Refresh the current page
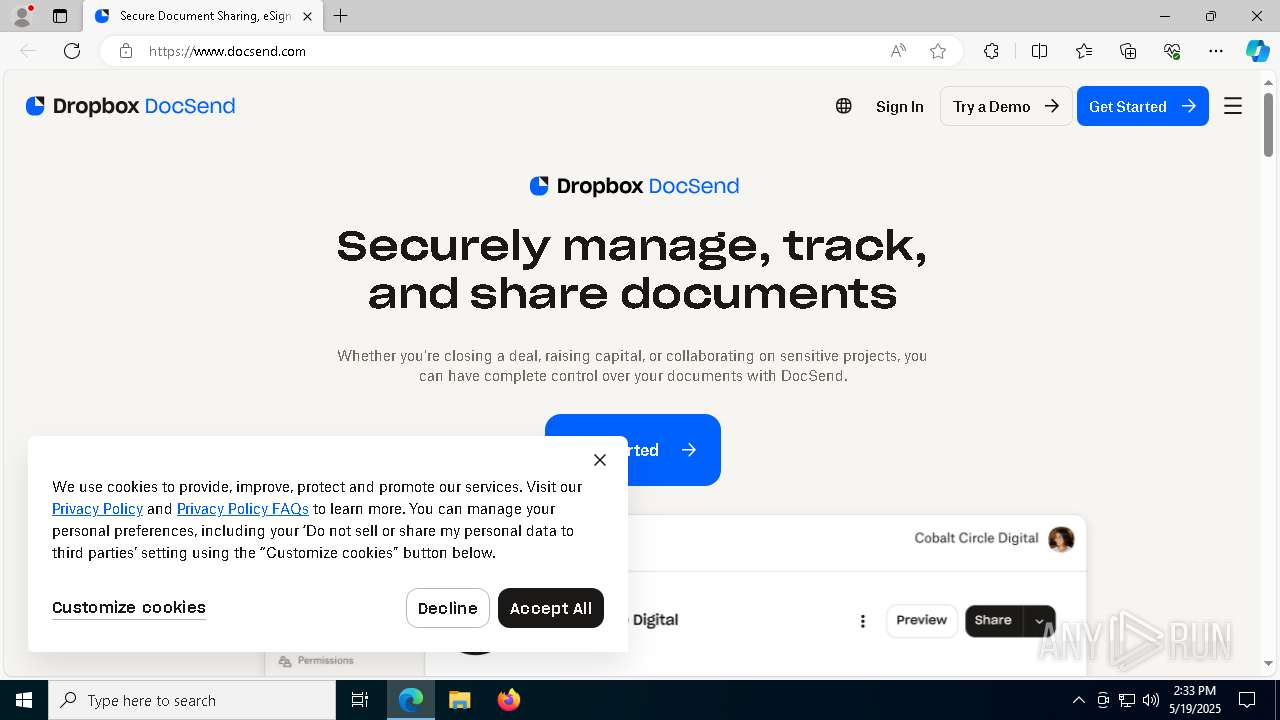Image resolution: width=1280 pixels, height=720 pixels. (x=72, y=51)
